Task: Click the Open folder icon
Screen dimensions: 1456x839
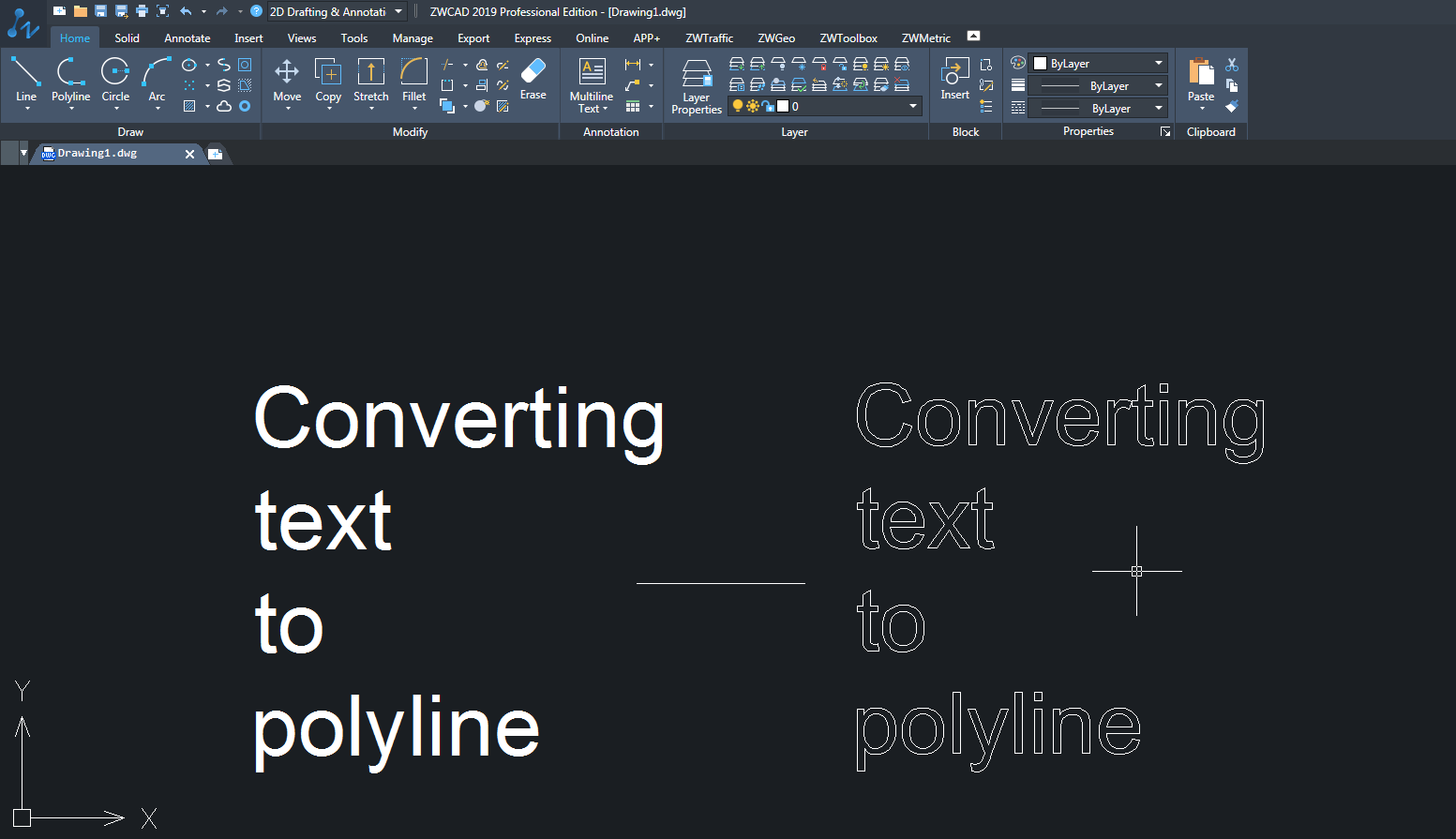Action: pos(80,11)
